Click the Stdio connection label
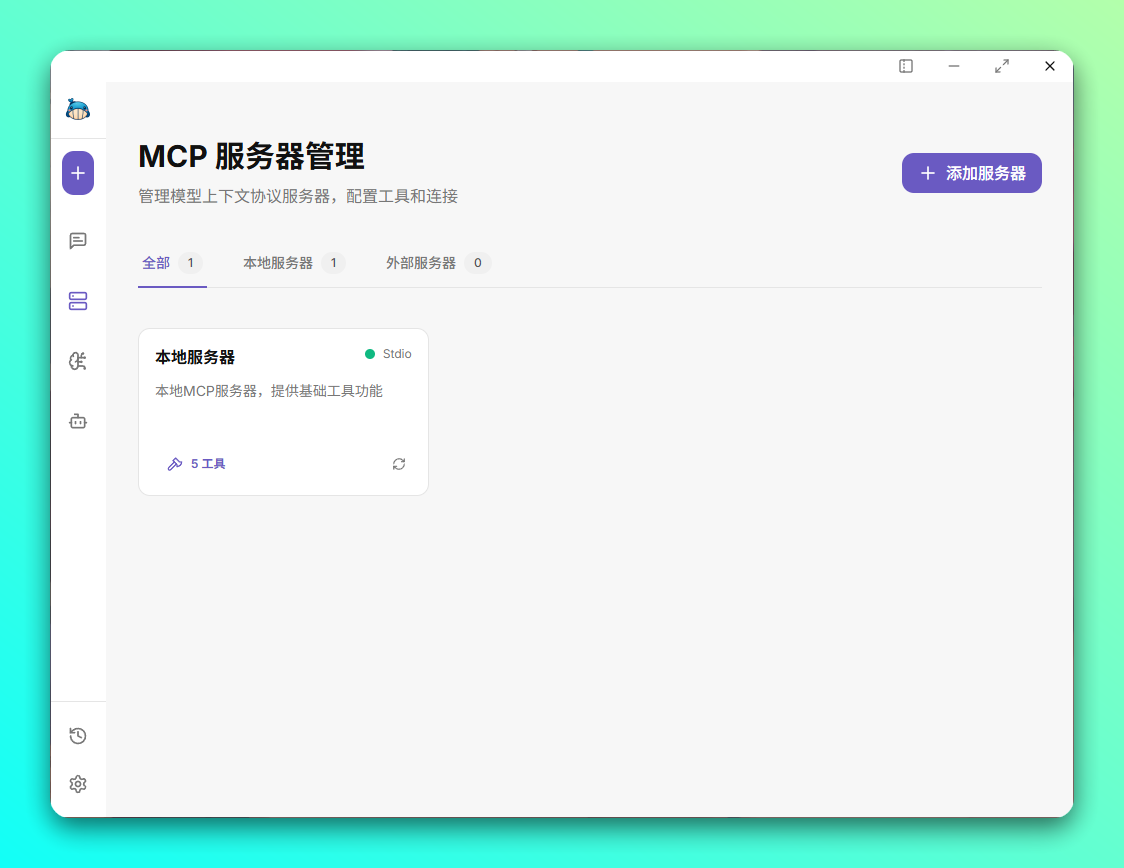The image size is (1124, 868). click(397, 354)
